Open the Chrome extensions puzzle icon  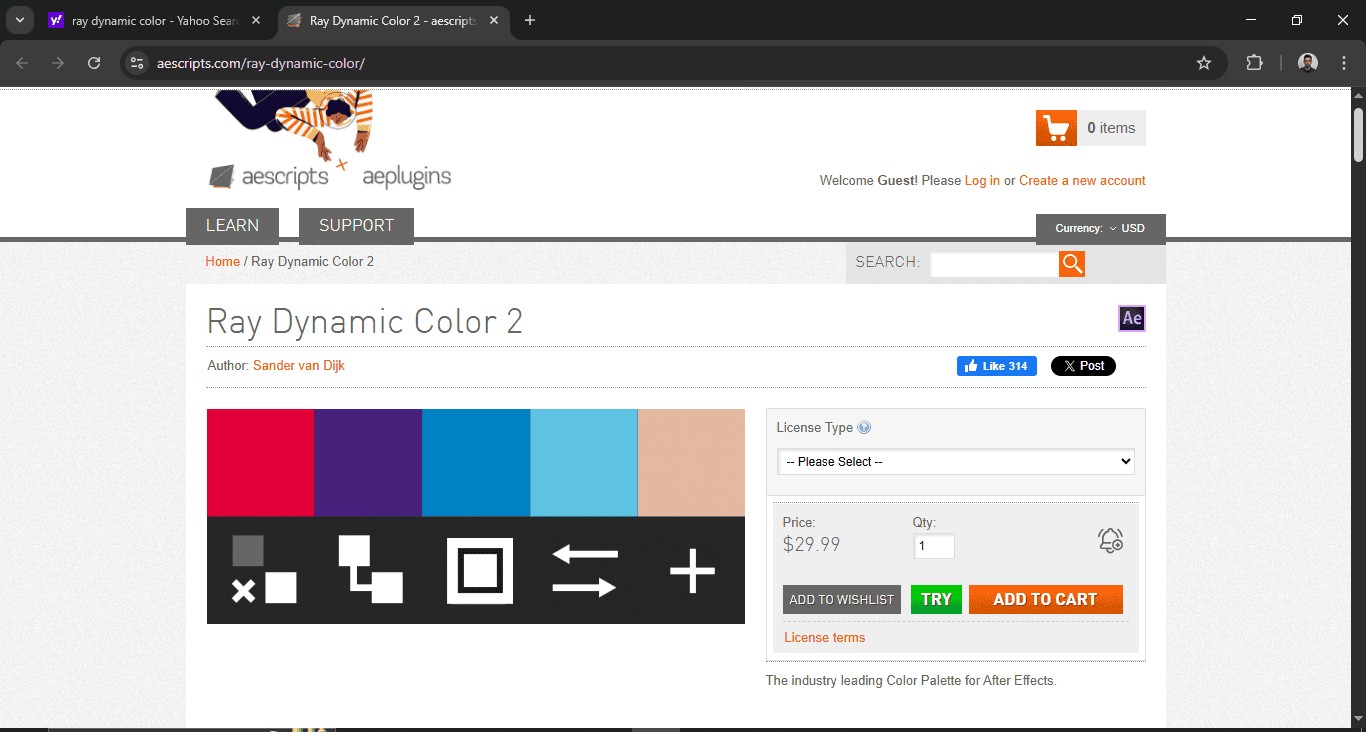(x=1254, y=63)
